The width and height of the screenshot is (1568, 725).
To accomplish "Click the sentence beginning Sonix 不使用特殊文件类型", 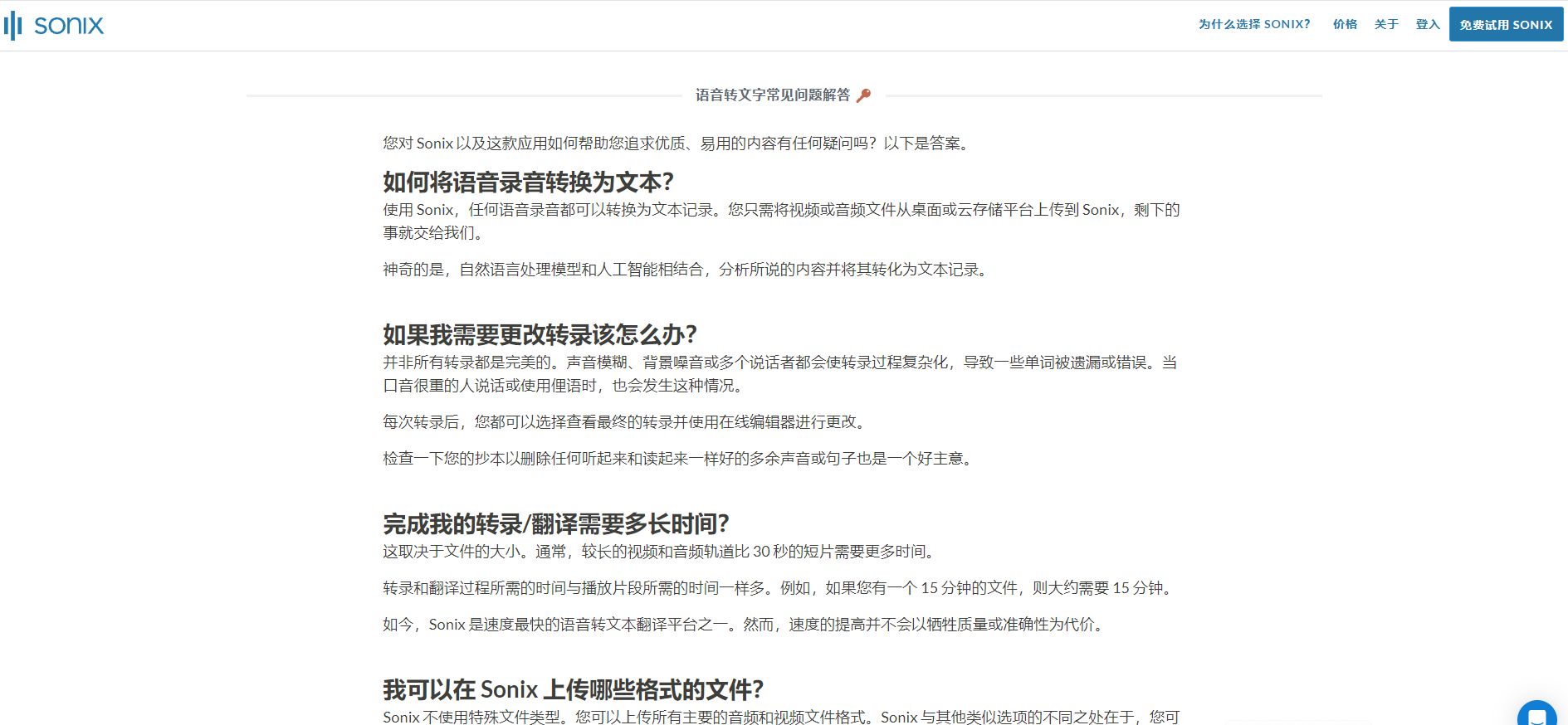I will 781,717.
